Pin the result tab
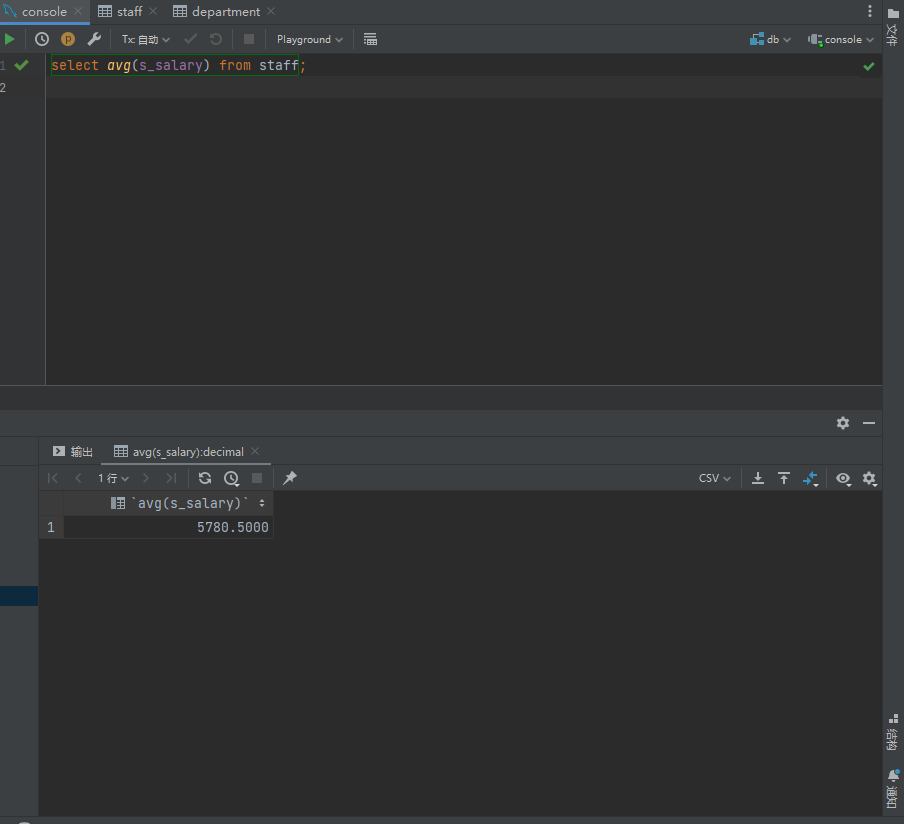 [289, 478]
